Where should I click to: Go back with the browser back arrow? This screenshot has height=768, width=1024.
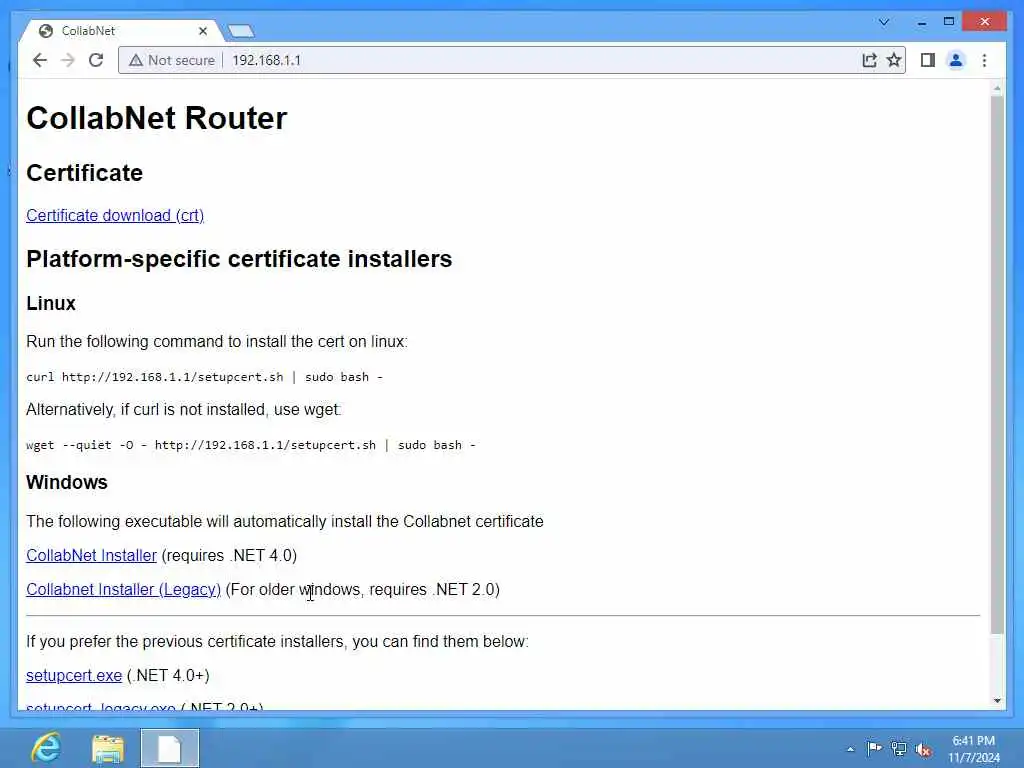(40, 60)
